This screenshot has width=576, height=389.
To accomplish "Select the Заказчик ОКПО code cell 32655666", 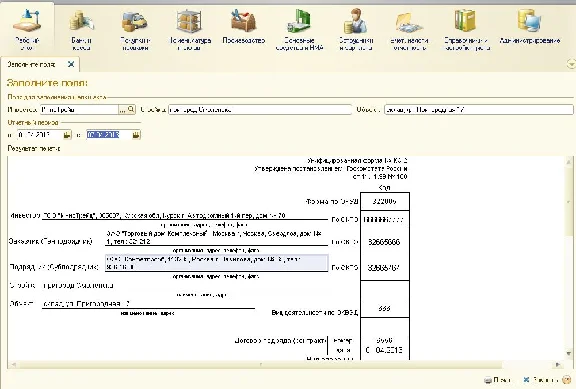I will [385, 242].
